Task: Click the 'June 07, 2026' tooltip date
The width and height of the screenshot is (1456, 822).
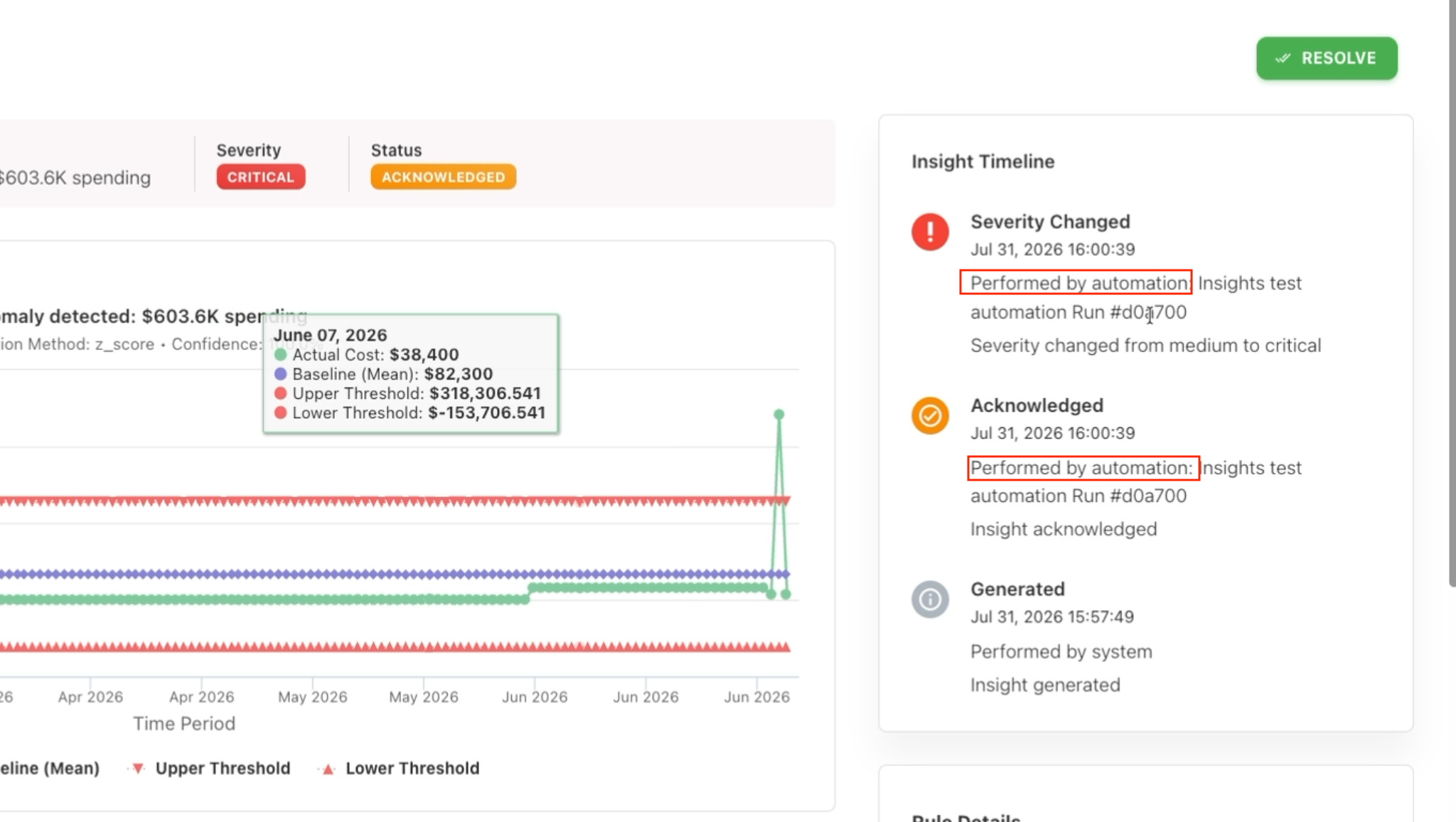Action: tap(331, 335)
